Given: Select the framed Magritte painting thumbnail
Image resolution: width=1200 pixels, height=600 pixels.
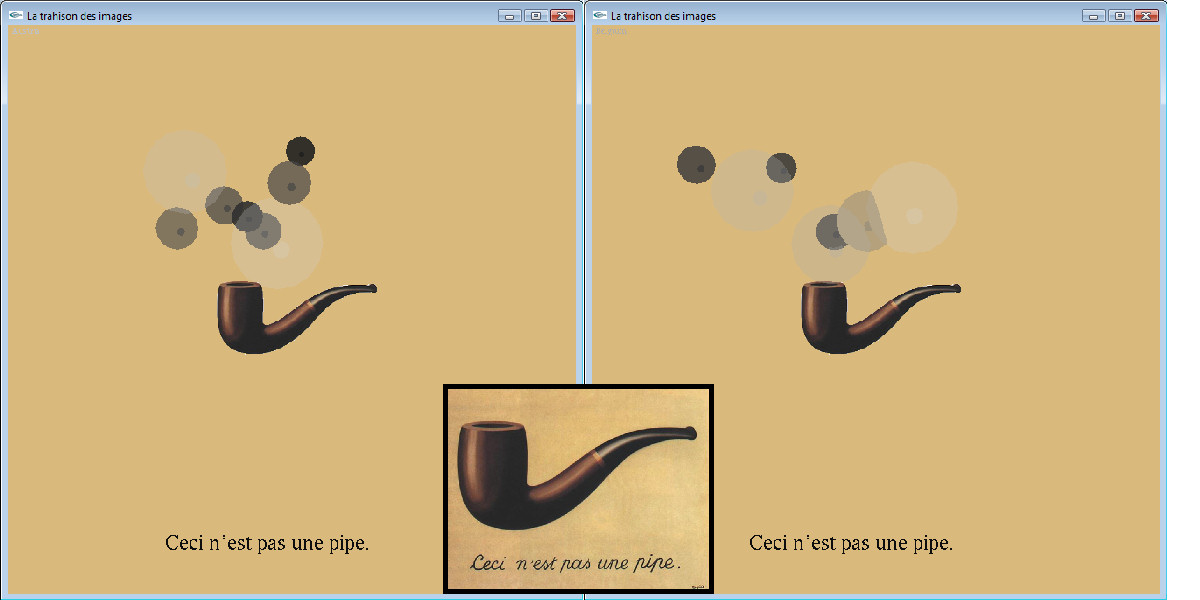Looking at the screenshot, I should pos(578,489).
